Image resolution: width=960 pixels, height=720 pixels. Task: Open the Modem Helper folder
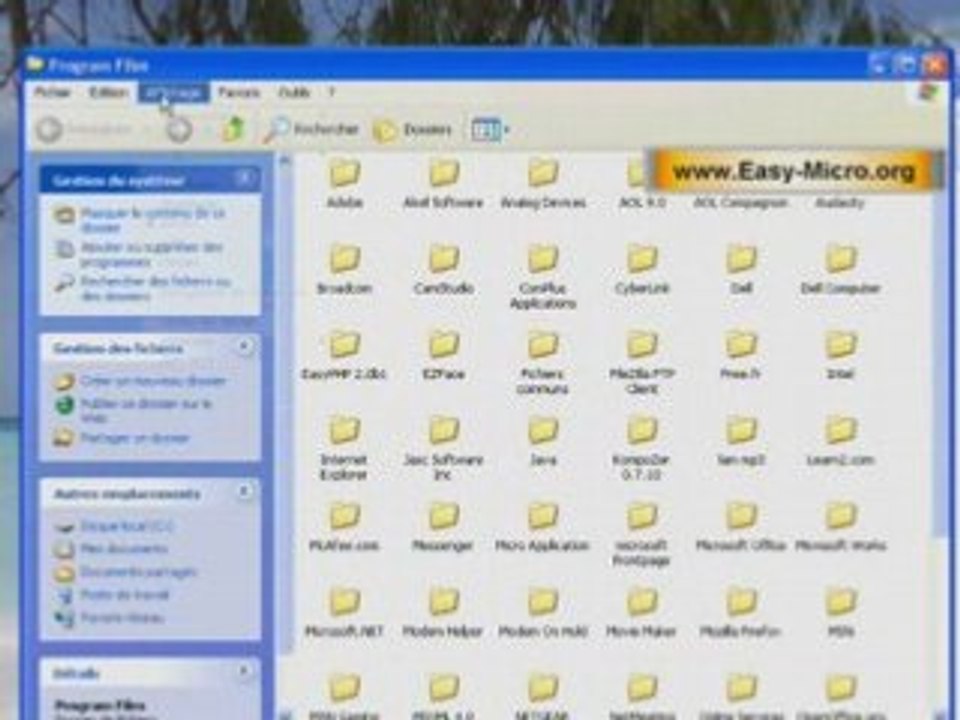click(444, 612)
